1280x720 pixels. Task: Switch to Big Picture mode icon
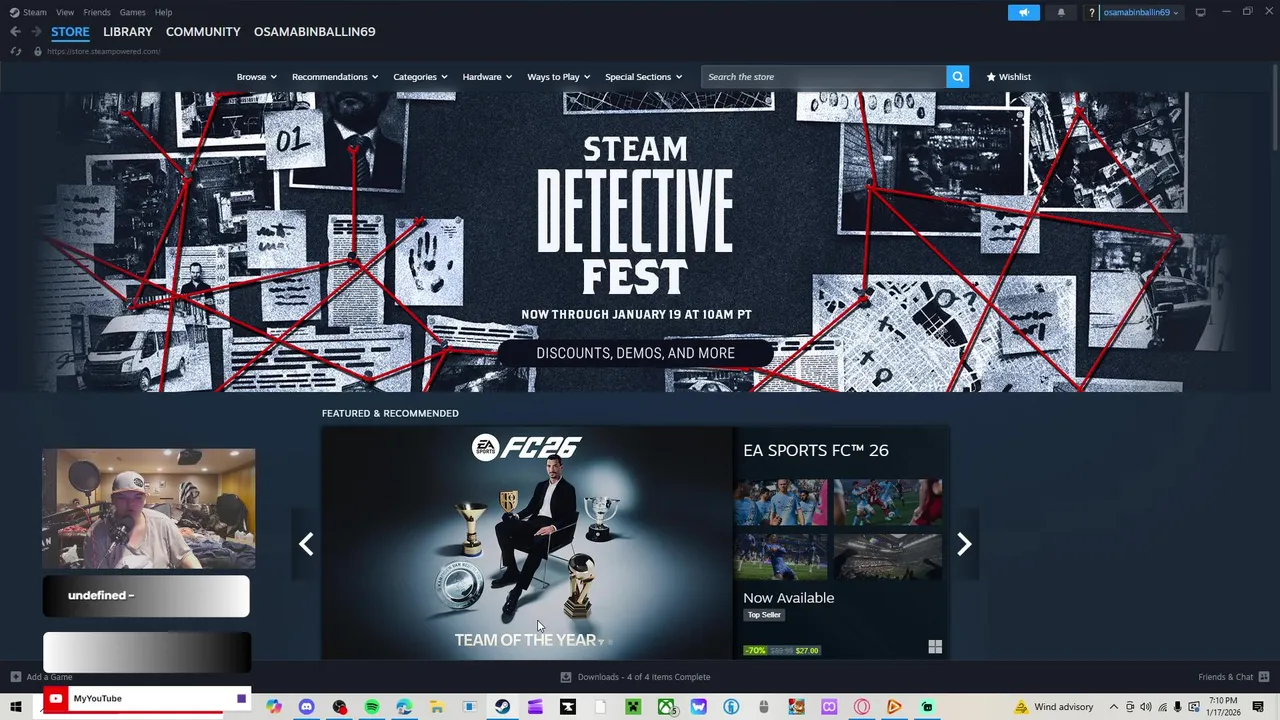point(1200,12)
